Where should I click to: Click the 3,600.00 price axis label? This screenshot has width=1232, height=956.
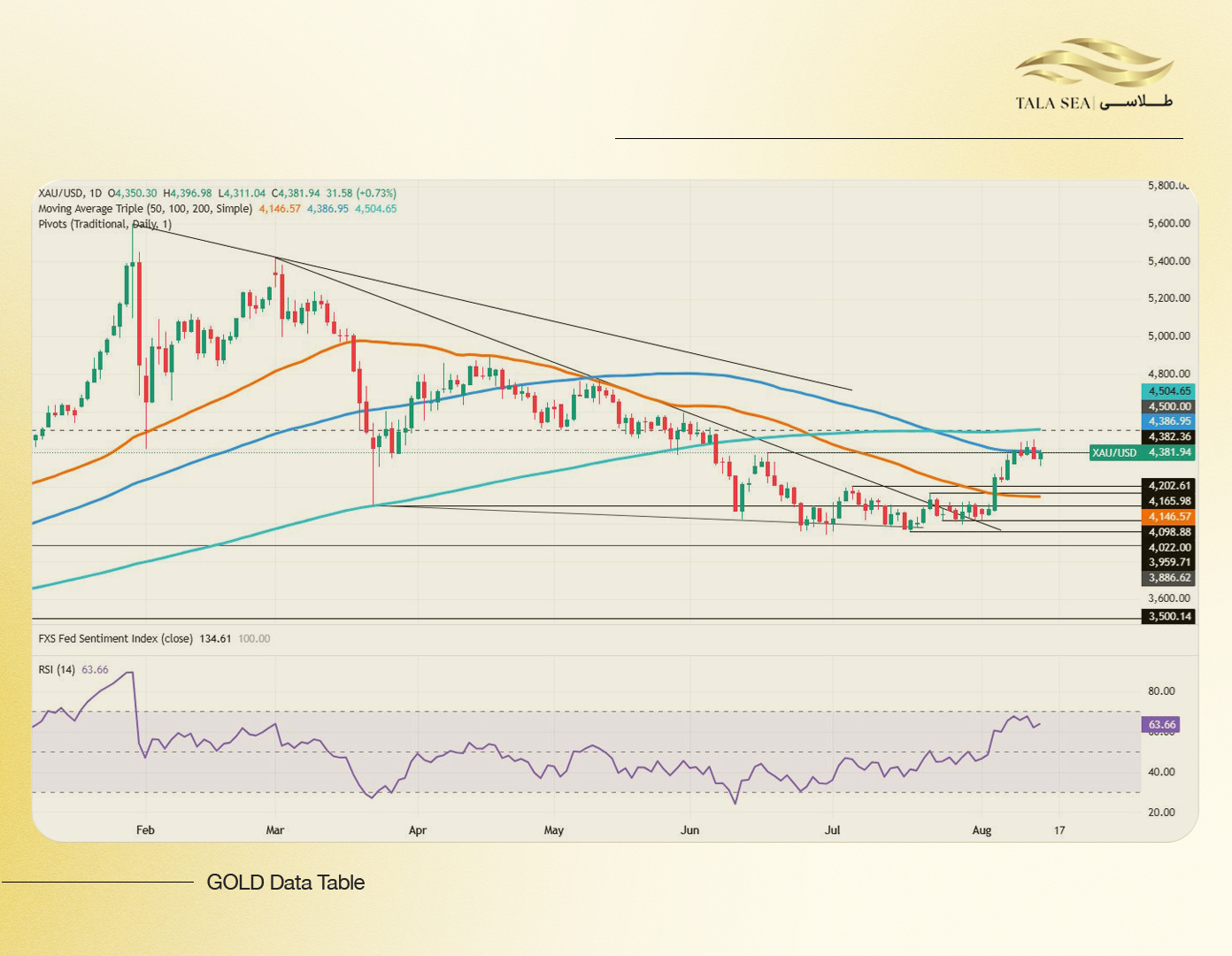(x=1169, y=598)
